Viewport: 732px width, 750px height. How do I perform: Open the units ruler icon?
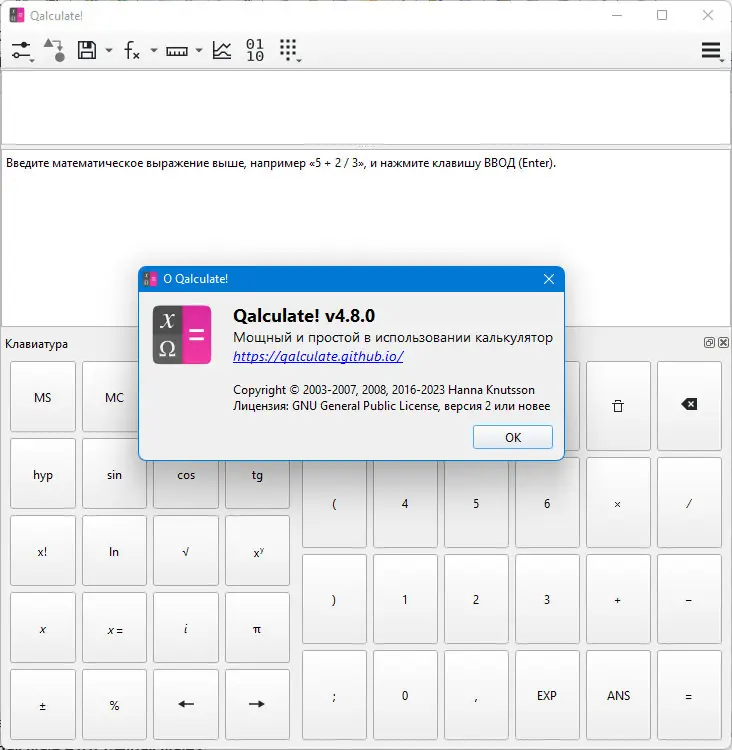pos(177,51)
